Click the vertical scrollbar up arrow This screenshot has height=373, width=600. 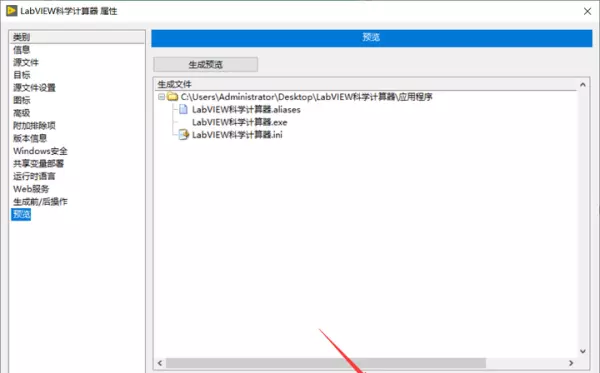(583, 85)
